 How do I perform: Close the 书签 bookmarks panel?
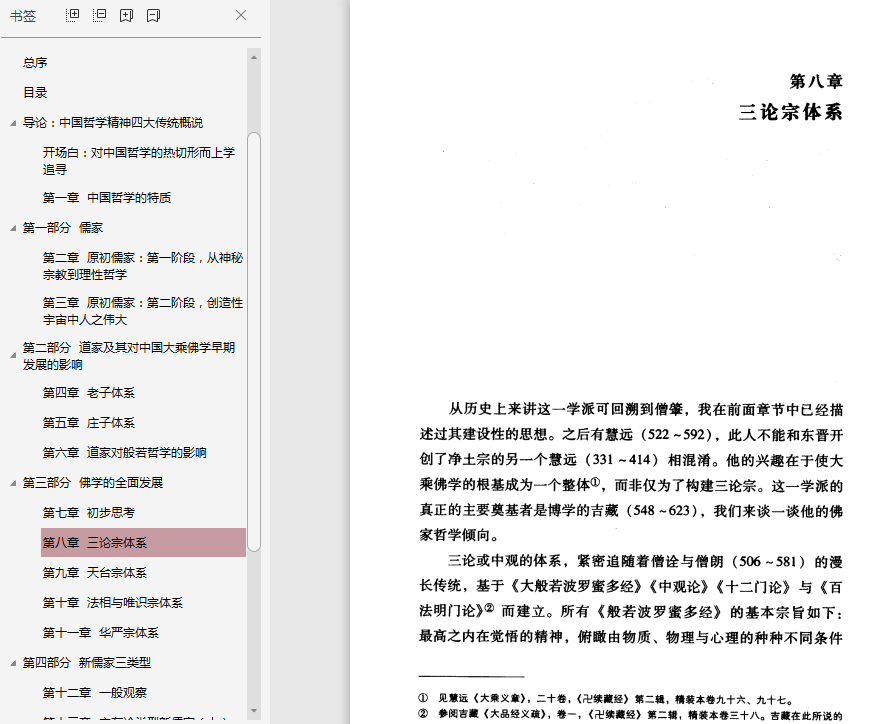241,15
